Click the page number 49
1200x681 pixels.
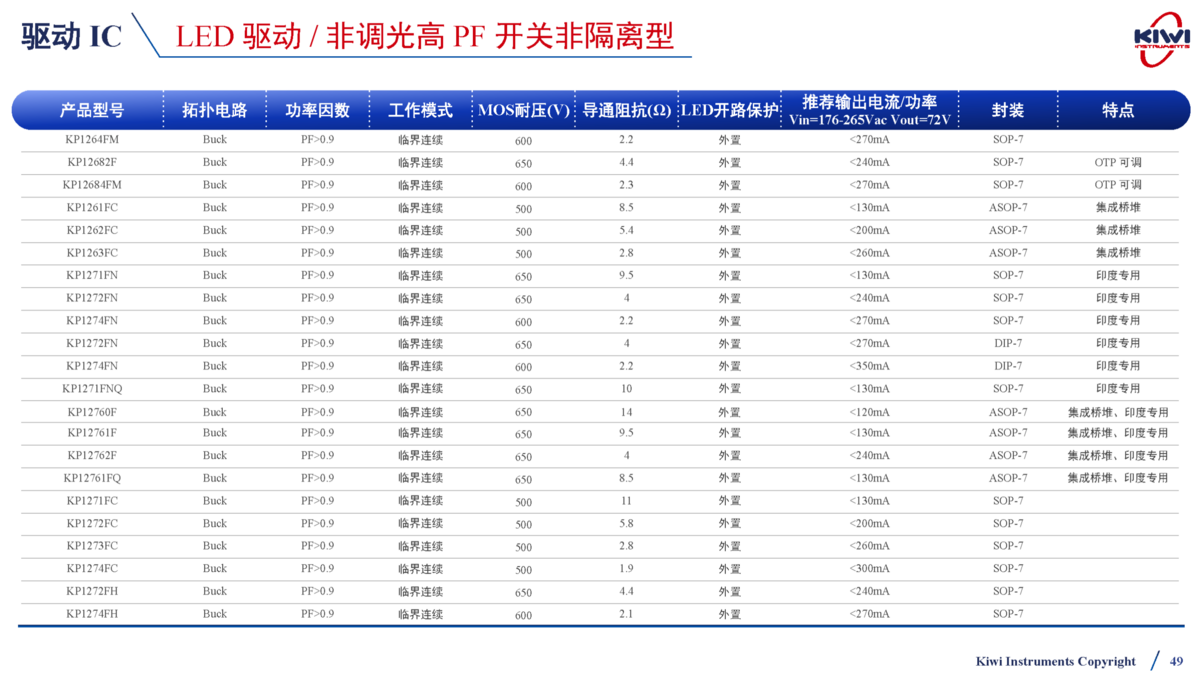[x=1176, y=661]
